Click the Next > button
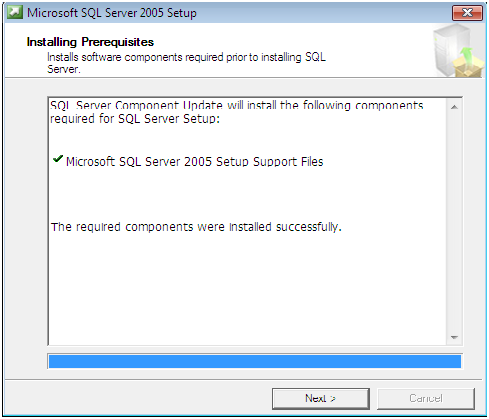Screen dimensions: 489x419 tap(321, 398)
